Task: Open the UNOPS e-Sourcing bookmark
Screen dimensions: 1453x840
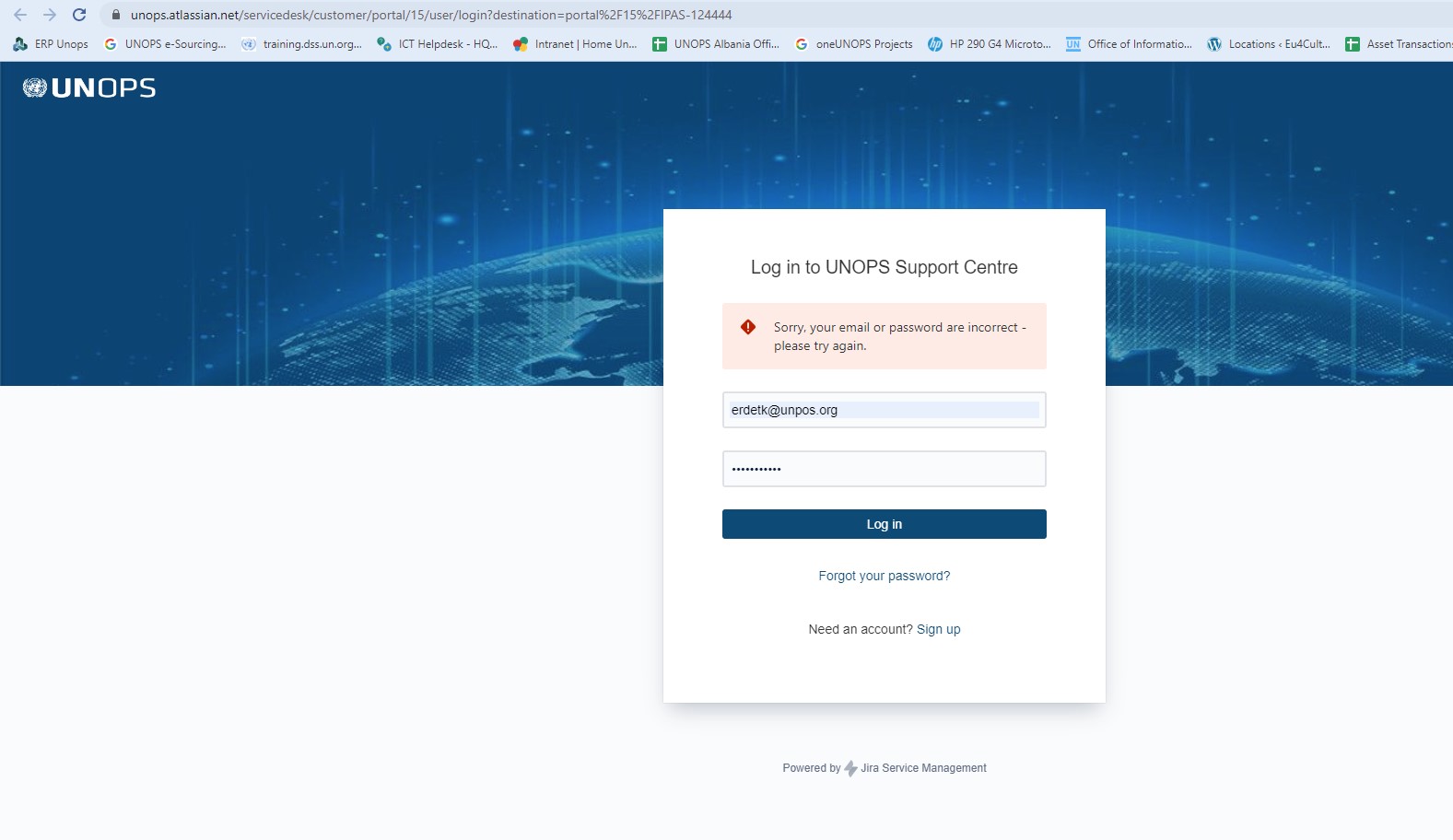Action: click(166, 44)
